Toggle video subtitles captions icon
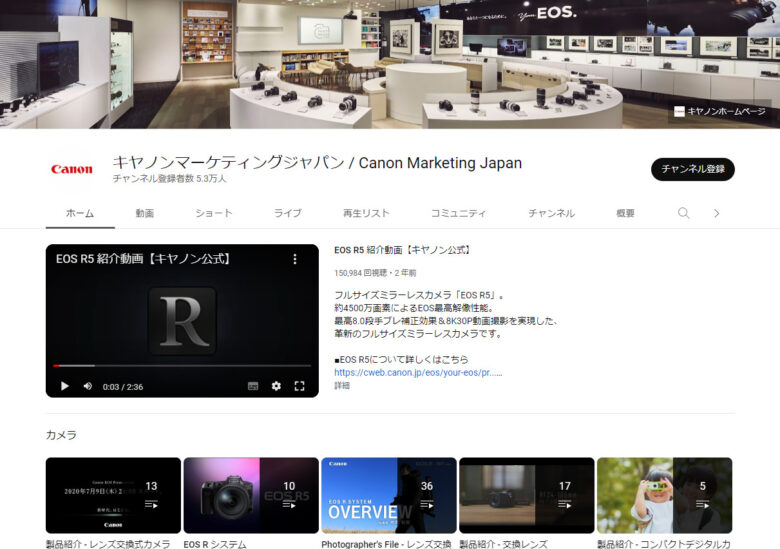This screenshot has width=780, height=549. [253, 386]
